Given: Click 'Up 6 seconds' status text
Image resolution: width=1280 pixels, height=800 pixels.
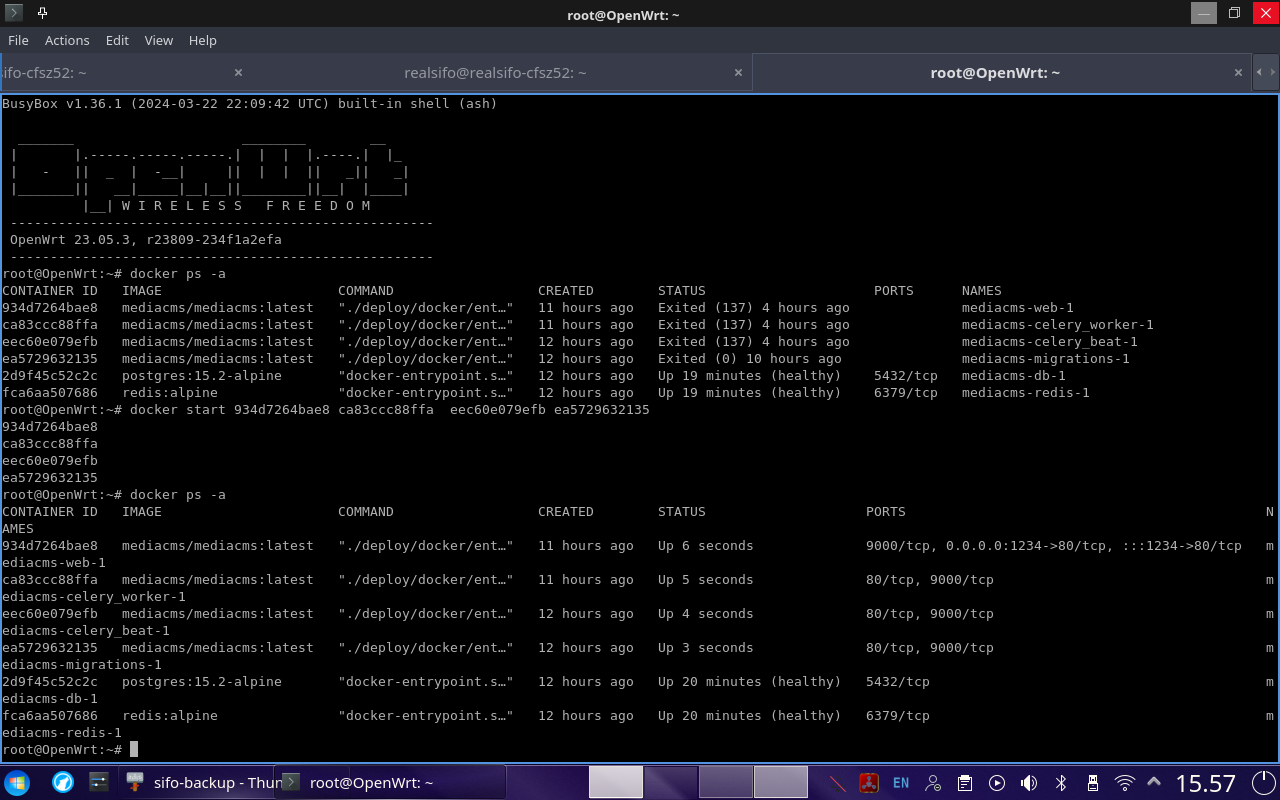Looking at the screenshot, I should [706, 546].
